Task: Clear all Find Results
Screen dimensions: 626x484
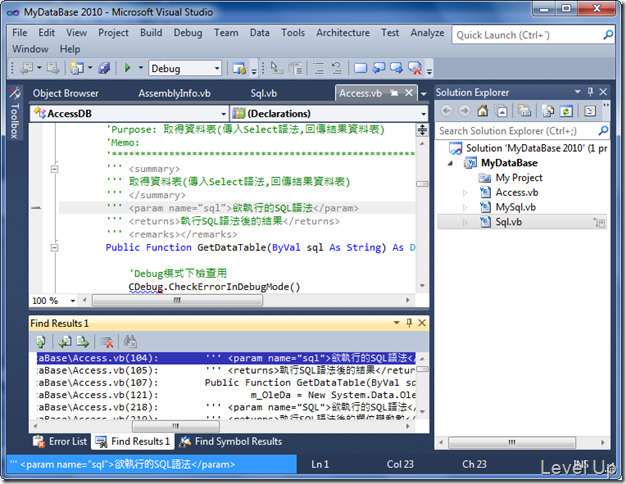Action: coord(107,342)
